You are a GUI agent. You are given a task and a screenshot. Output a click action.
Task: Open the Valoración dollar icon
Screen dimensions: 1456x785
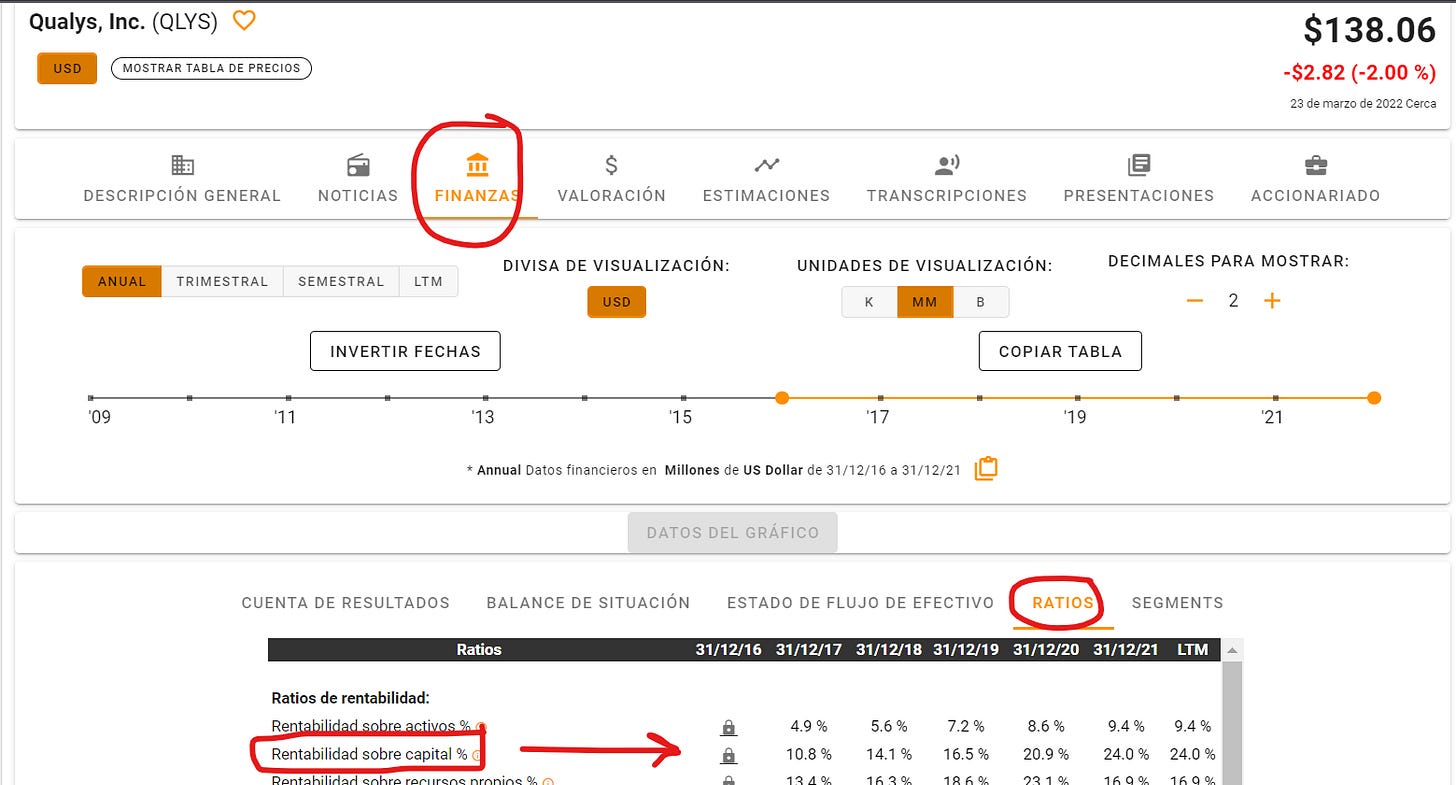coord(612,165)
